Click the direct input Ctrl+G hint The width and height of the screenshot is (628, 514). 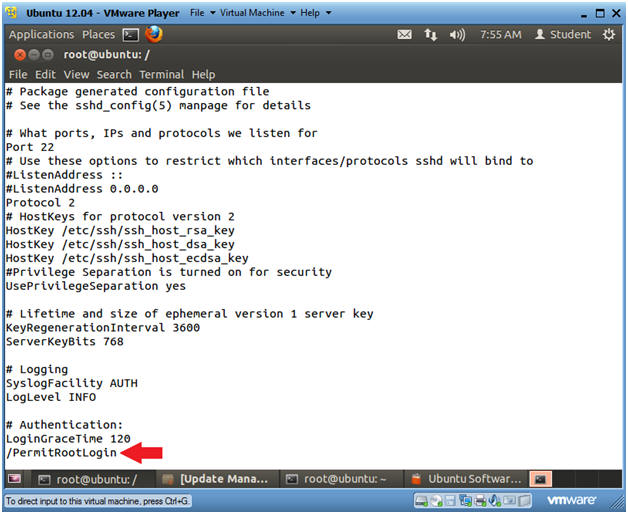(97, 501)
